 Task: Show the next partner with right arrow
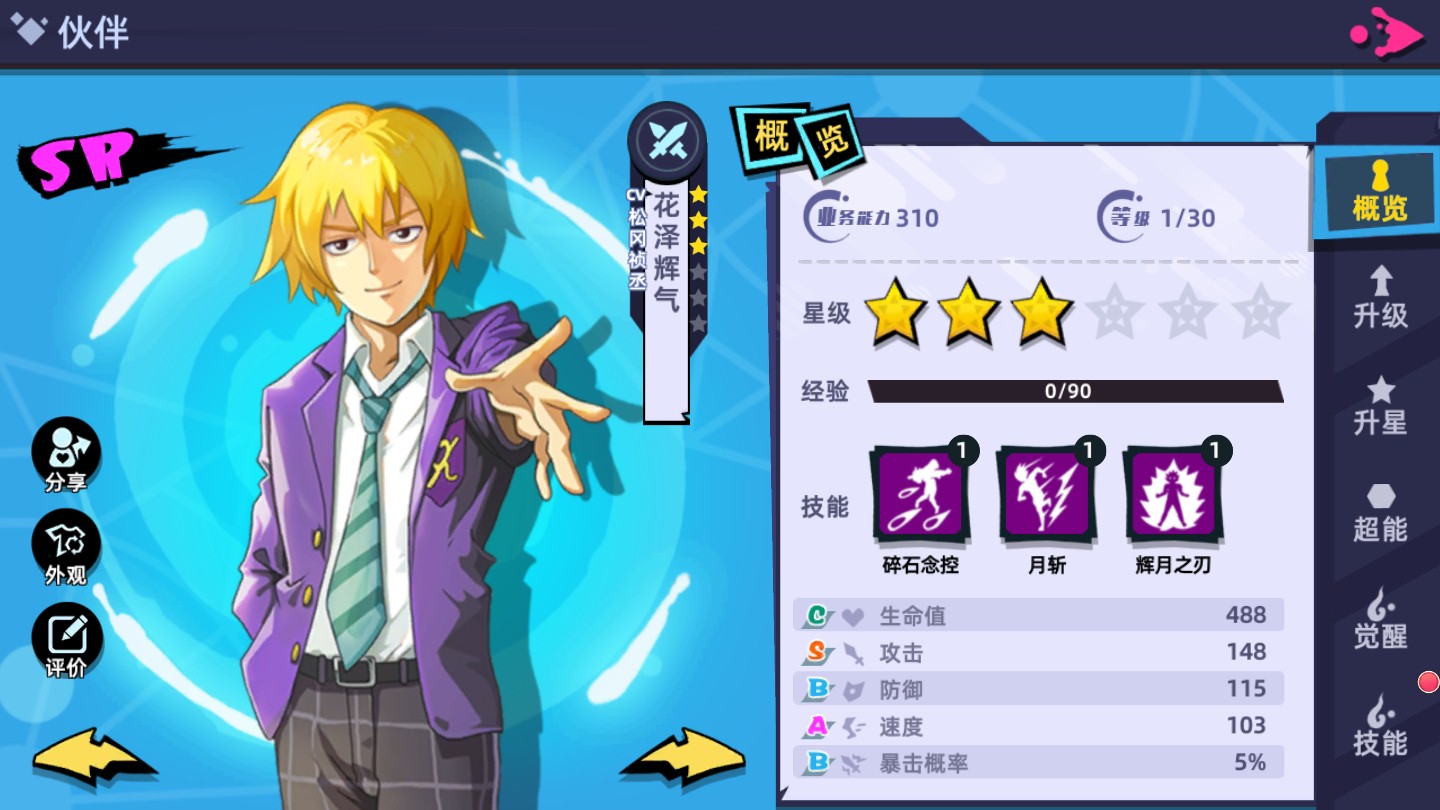[x=684, y=758]
